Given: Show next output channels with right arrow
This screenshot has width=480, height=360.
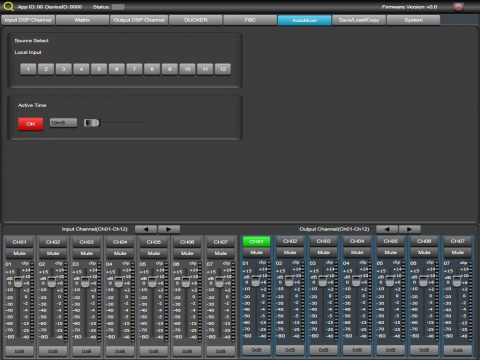Looking at the screenshot, I should [x=410, y=229].
